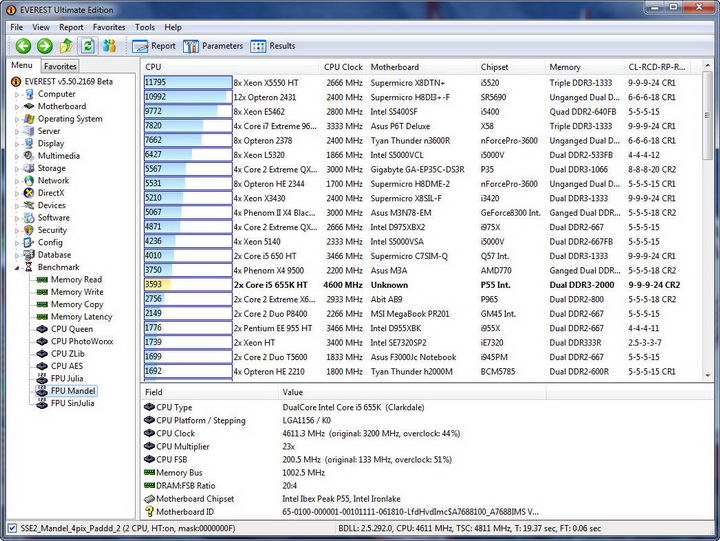Click the 11795 score bar

pyautogui.click(x=188, y=83)
